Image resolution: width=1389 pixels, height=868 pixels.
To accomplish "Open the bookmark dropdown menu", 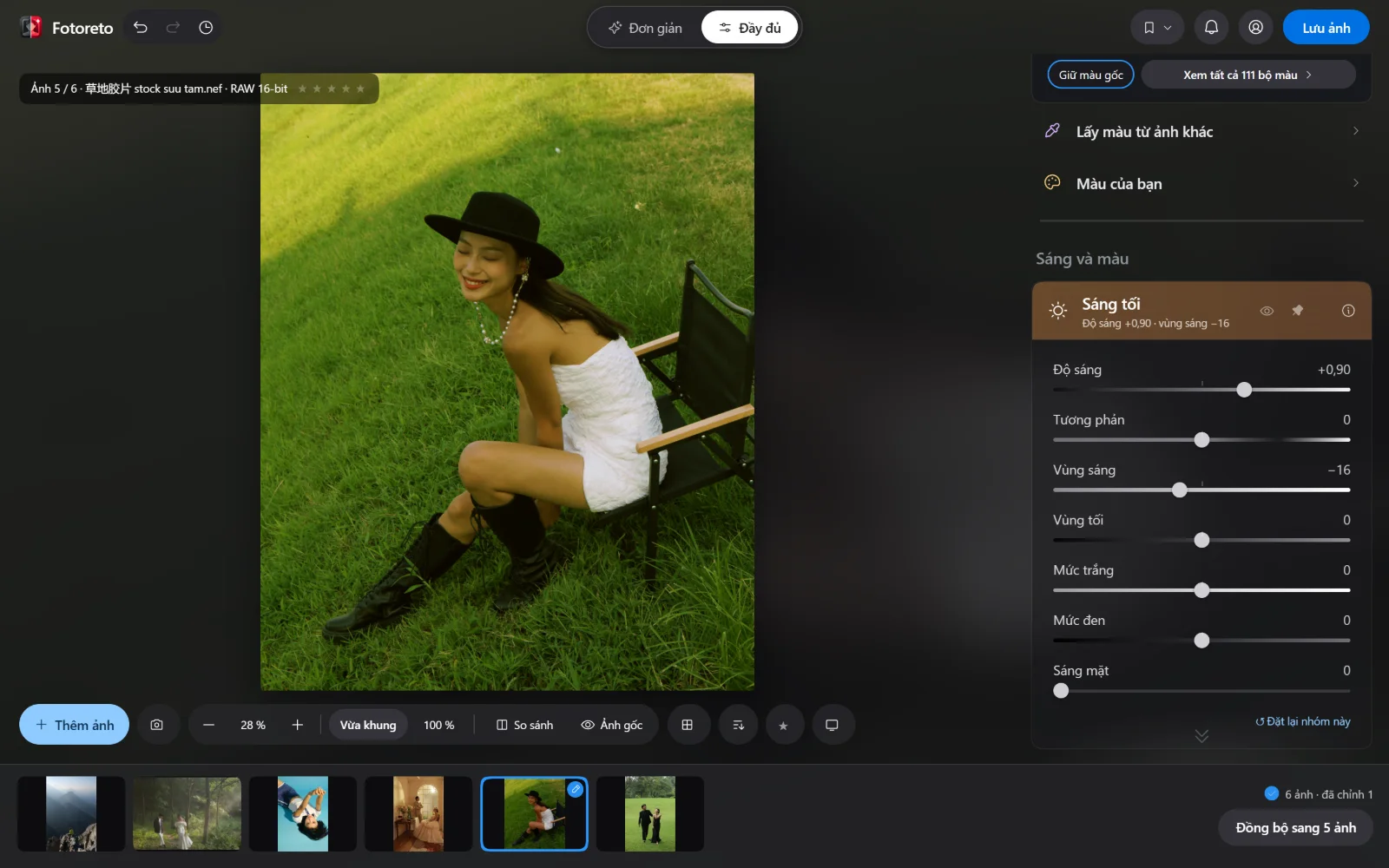I will pos(1157,27).
